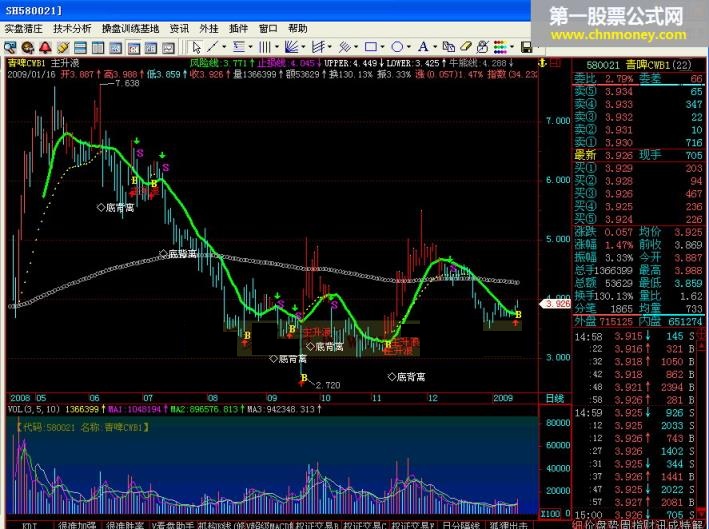The height and width of the screenshot is (529, 709).
Task: Select the arrow pointer selection tool
Action: [196, 47]
